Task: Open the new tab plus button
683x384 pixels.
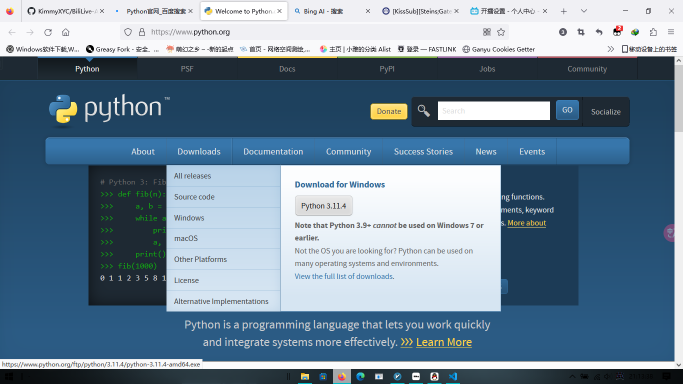Action: click(x=564, y=11)
